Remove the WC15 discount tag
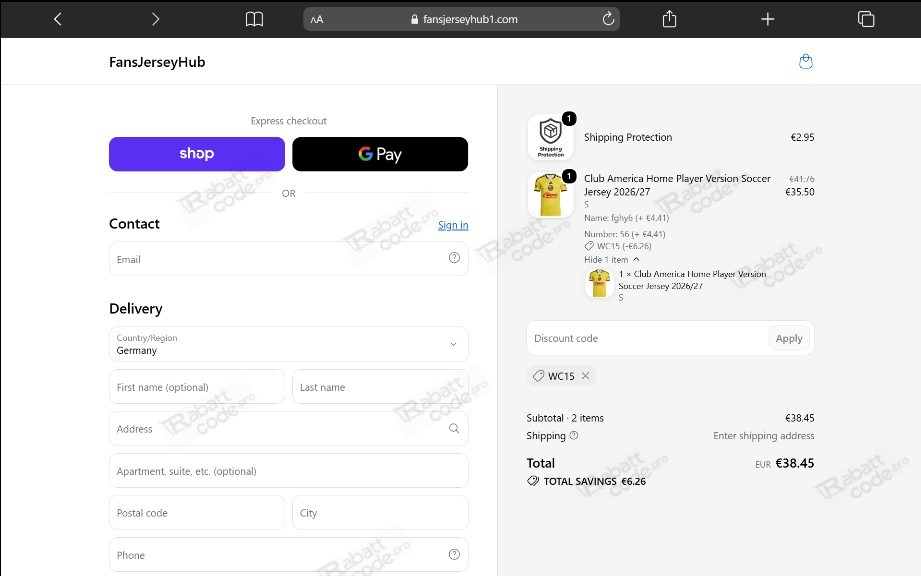921x576 pixels. (x=585, y=376)
